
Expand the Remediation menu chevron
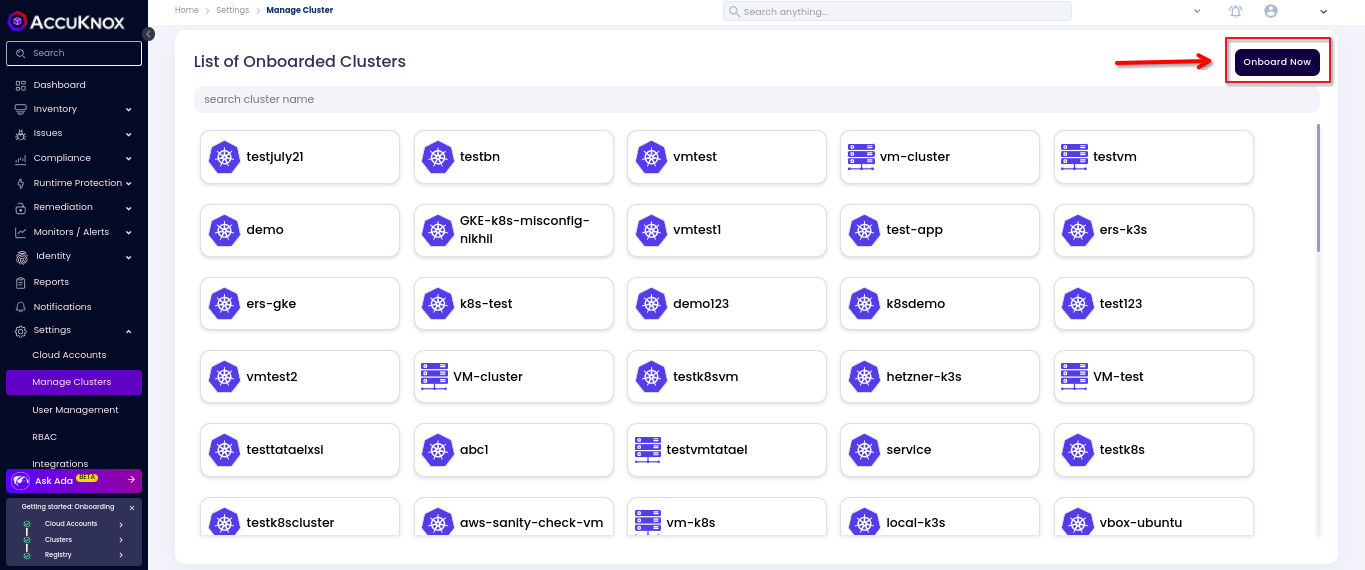129,208
